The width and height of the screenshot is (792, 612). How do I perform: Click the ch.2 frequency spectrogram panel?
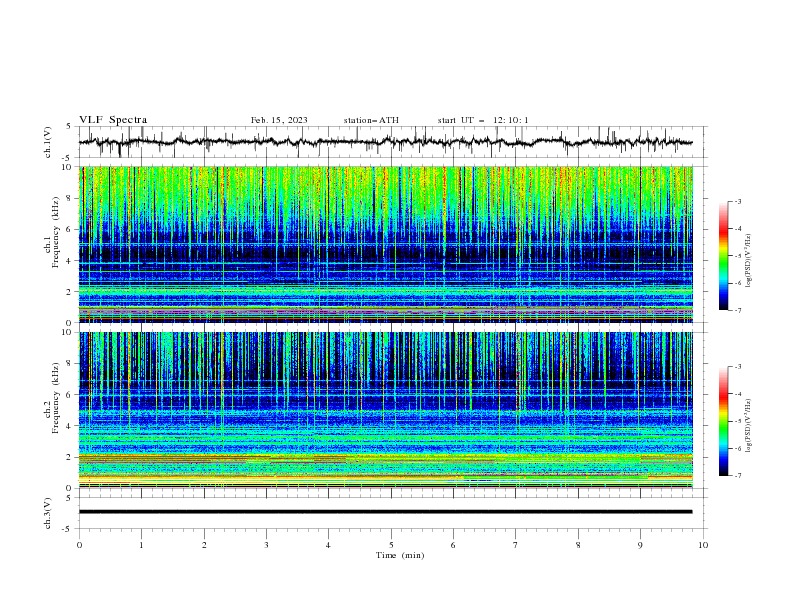tap(385, 410)
